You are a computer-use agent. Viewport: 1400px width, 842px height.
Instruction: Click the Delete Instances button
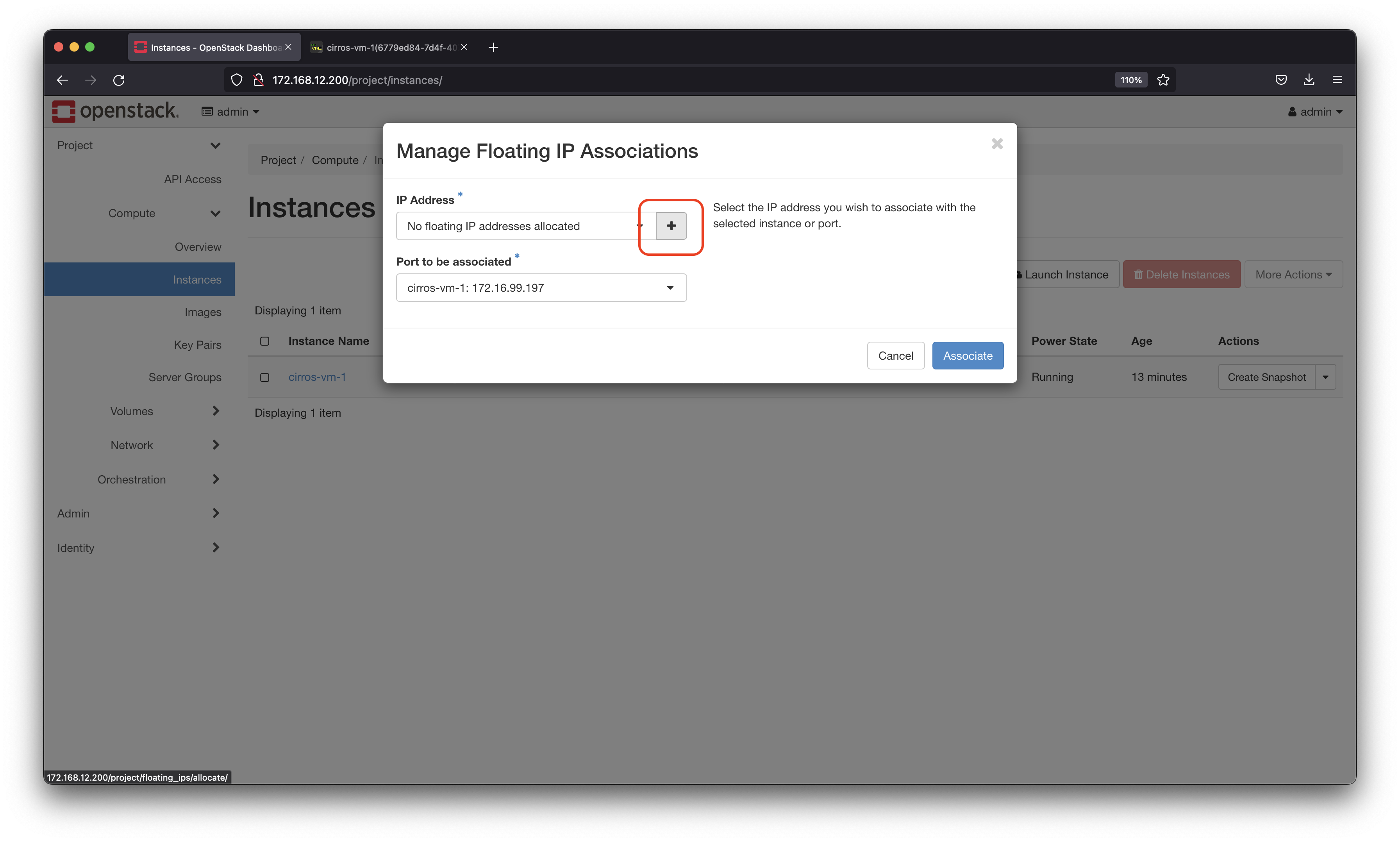coord(1182,275)
